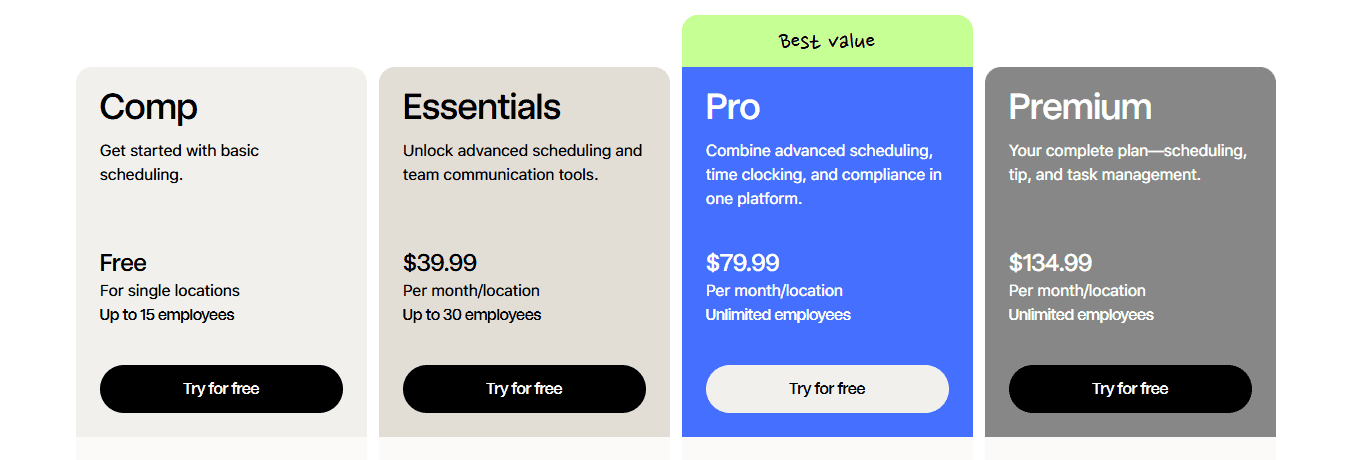Click the Premium plan title
This screenshot has height=460, width=1347.
pos(1080,107)
